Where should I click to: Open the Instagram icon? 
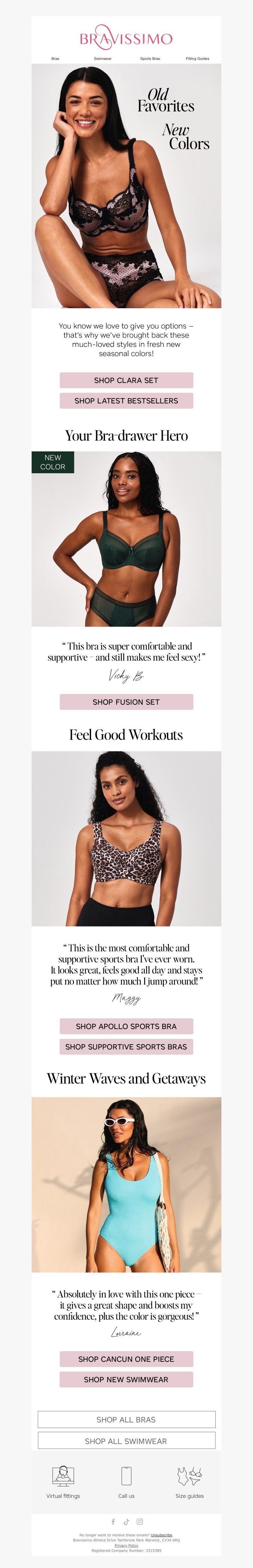click(140, 1521)
